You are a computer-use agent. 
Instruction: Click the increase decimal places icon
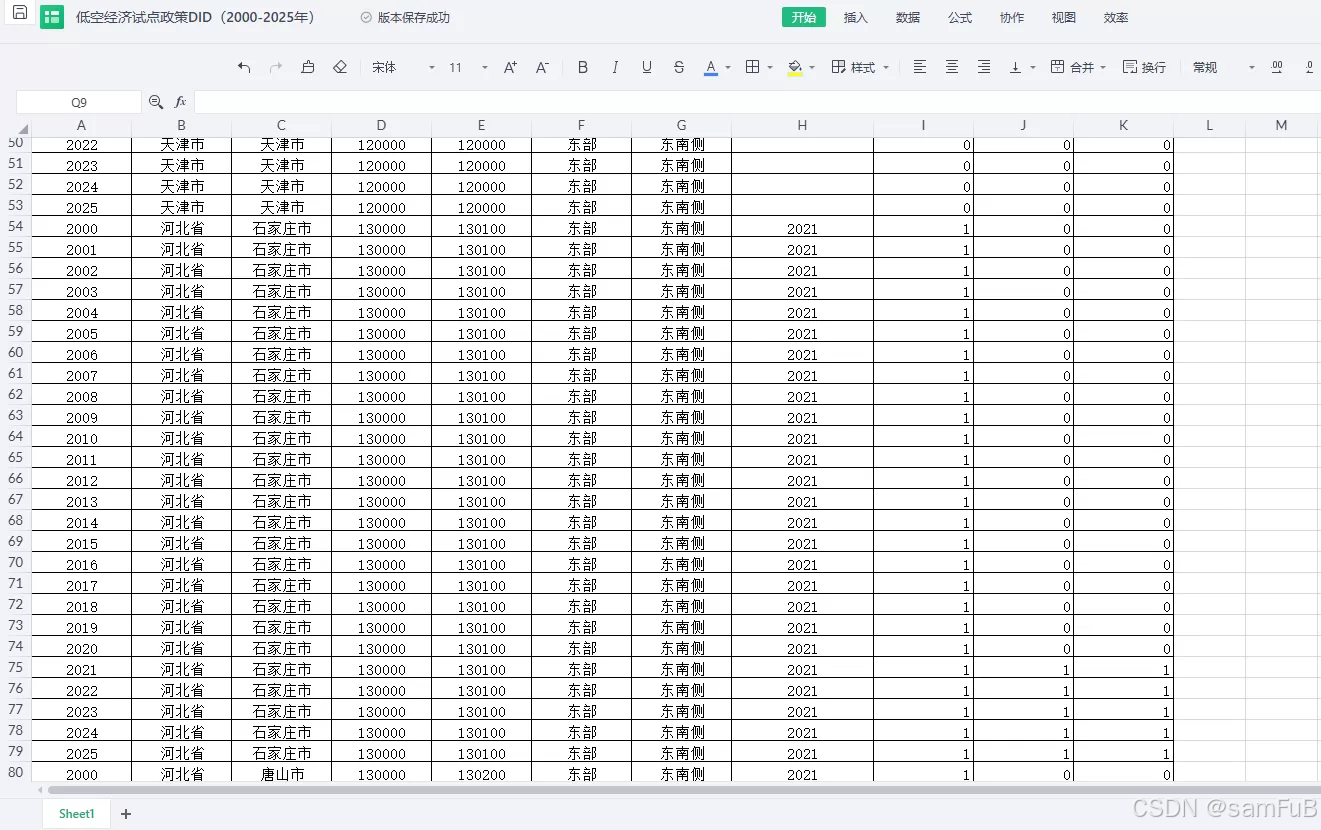[x=1277, y=67]
